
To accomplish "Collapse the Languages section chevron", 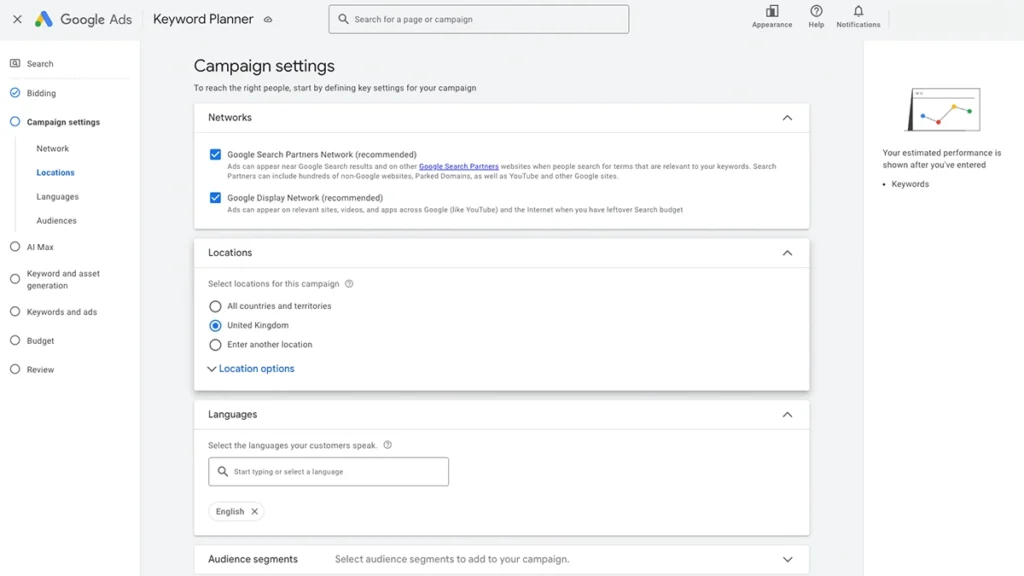I will (x=788, y=415).
